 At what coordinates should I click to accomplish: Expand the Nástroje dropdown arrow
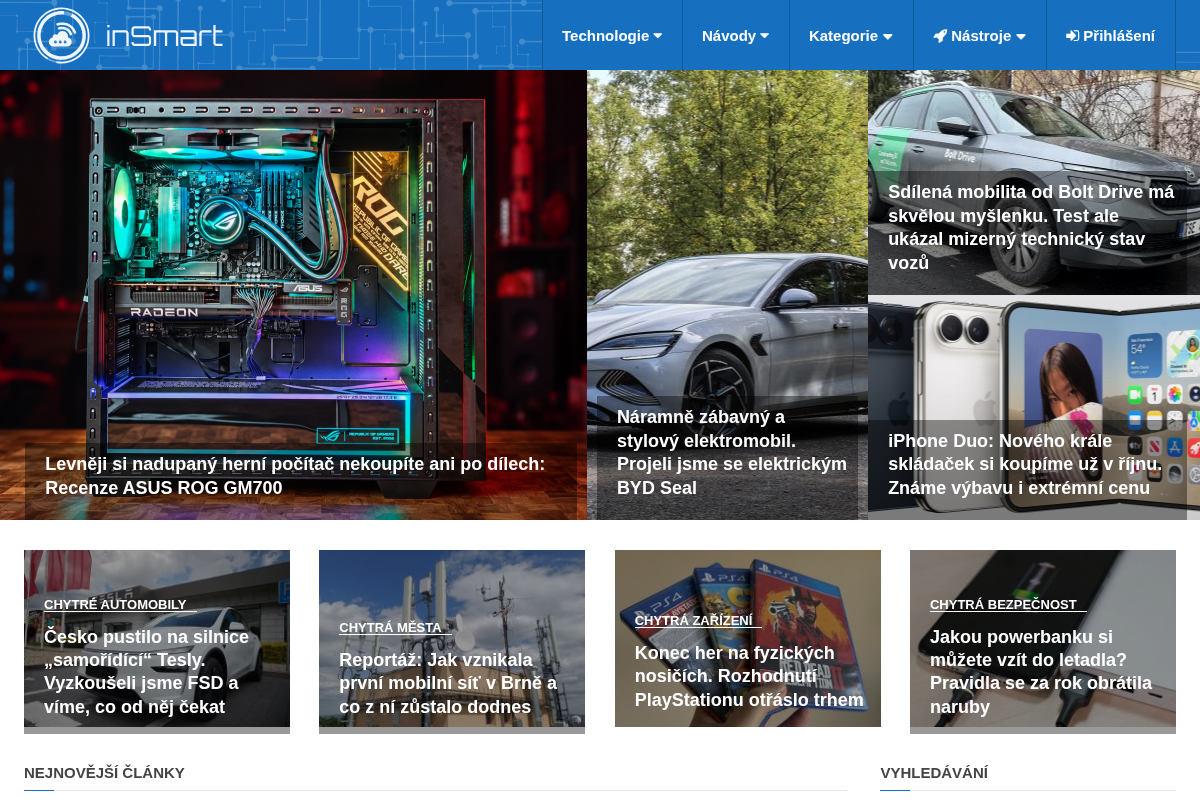pos(1021,36)
